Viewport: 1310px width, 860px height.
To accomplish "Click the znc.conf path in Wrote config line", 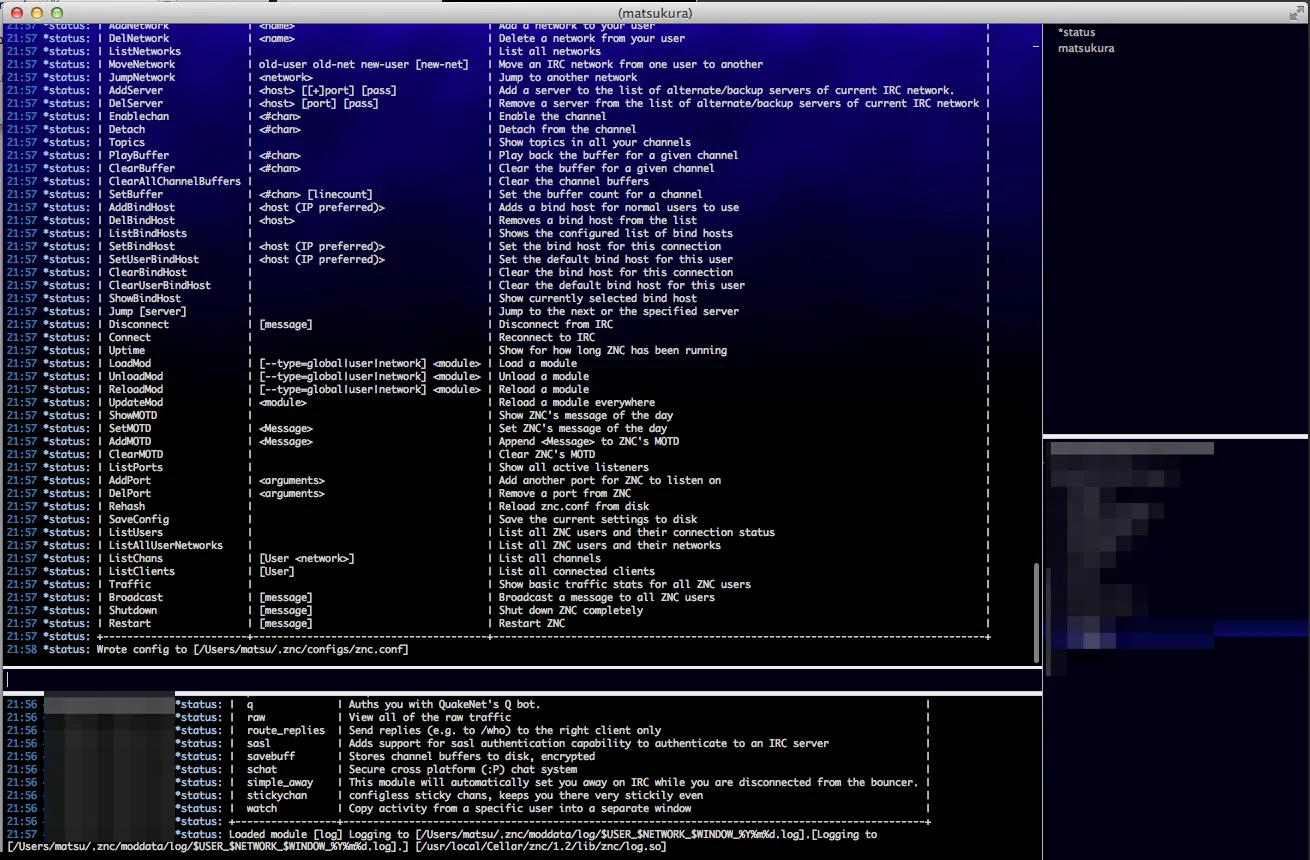I will tap(300, 650).
